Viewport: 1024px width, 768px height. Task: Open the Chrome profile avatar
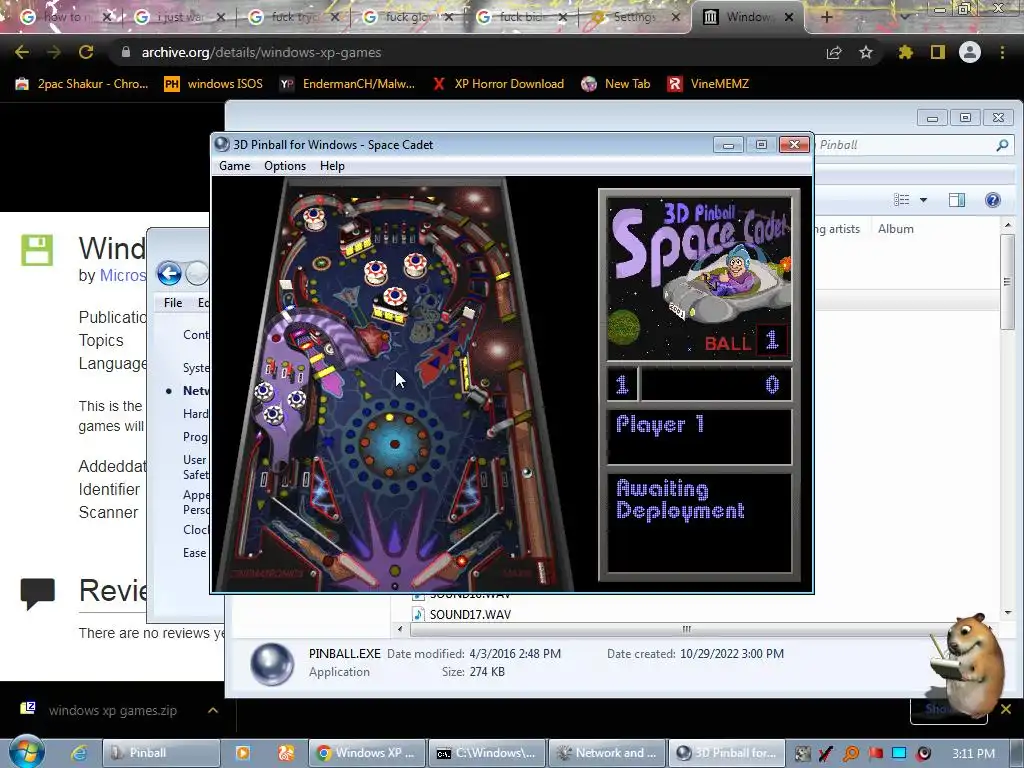coord(970,52)
